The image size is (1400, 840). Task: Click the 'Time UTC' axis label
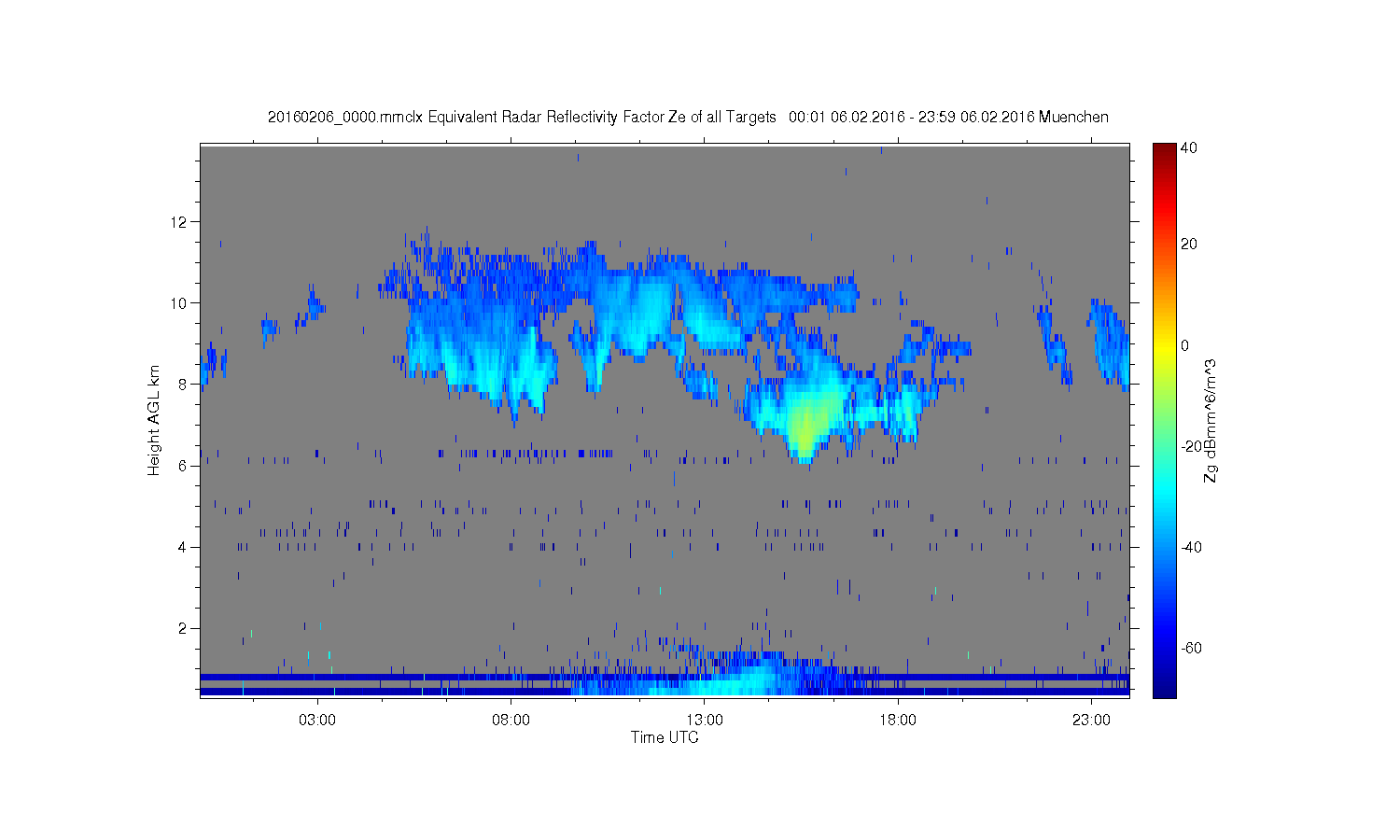[x=665, y=737]
